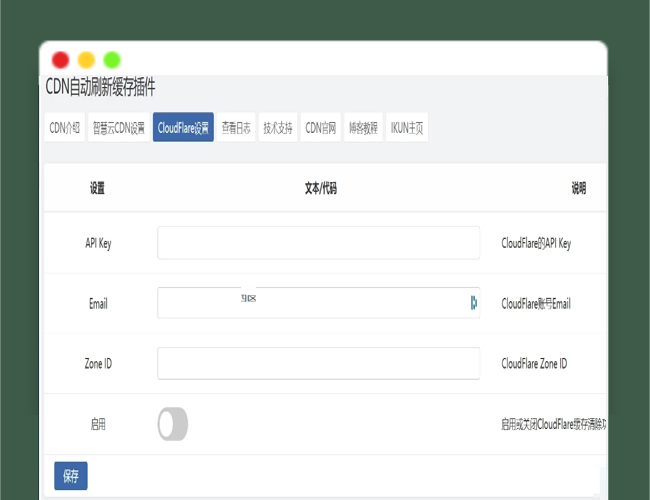Enable the 启用 CloudFlare toggle switch

click(172, 424)
